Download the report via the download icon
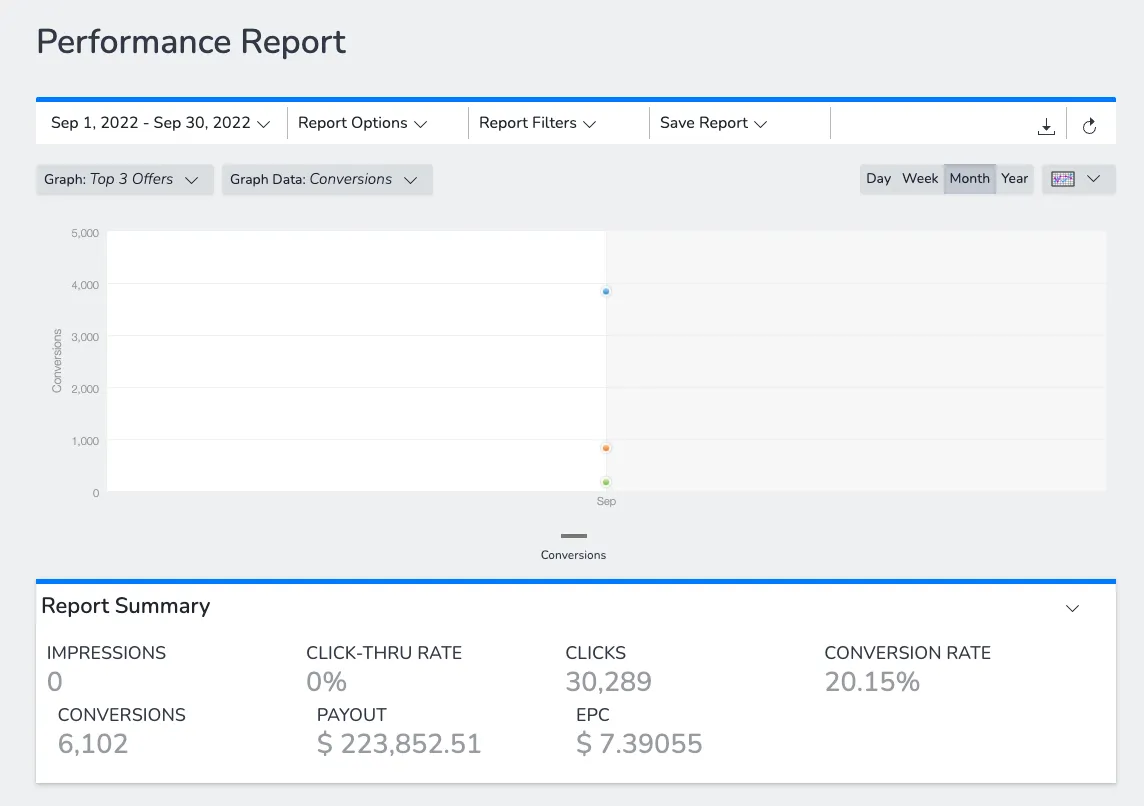The image size is (1144, 806). pyautogui.click(x=1046, y=126)
